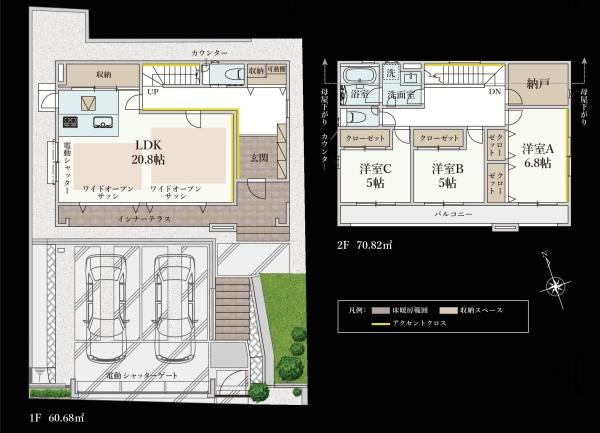Click the 電動シャッターゲート label
The image size is (600, 433).
coord(142,376)
